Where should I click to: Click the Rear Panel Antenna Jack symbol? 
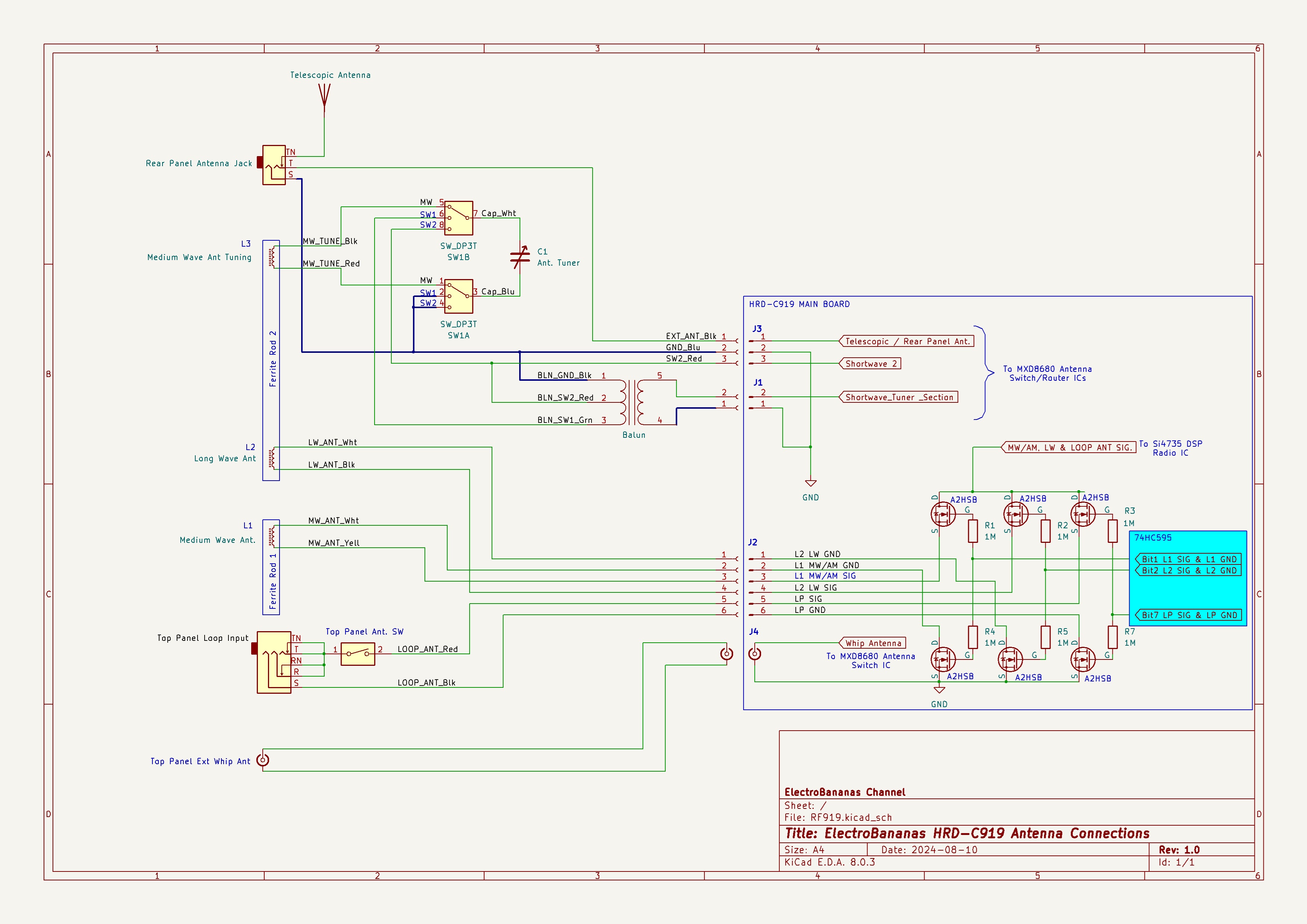click(274, 165)
